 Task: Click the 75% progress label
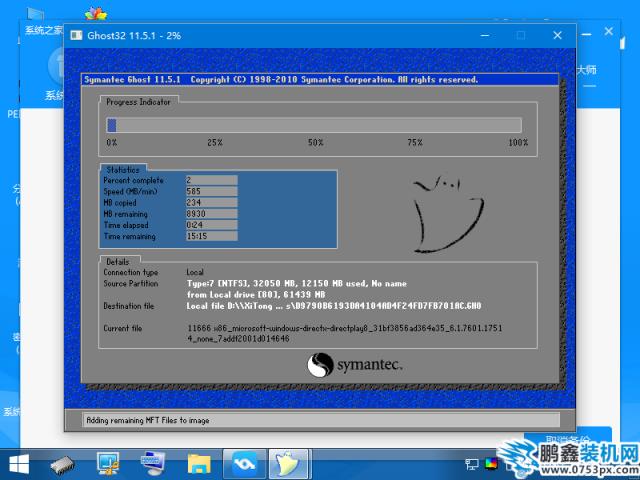[x=415, y=142]
